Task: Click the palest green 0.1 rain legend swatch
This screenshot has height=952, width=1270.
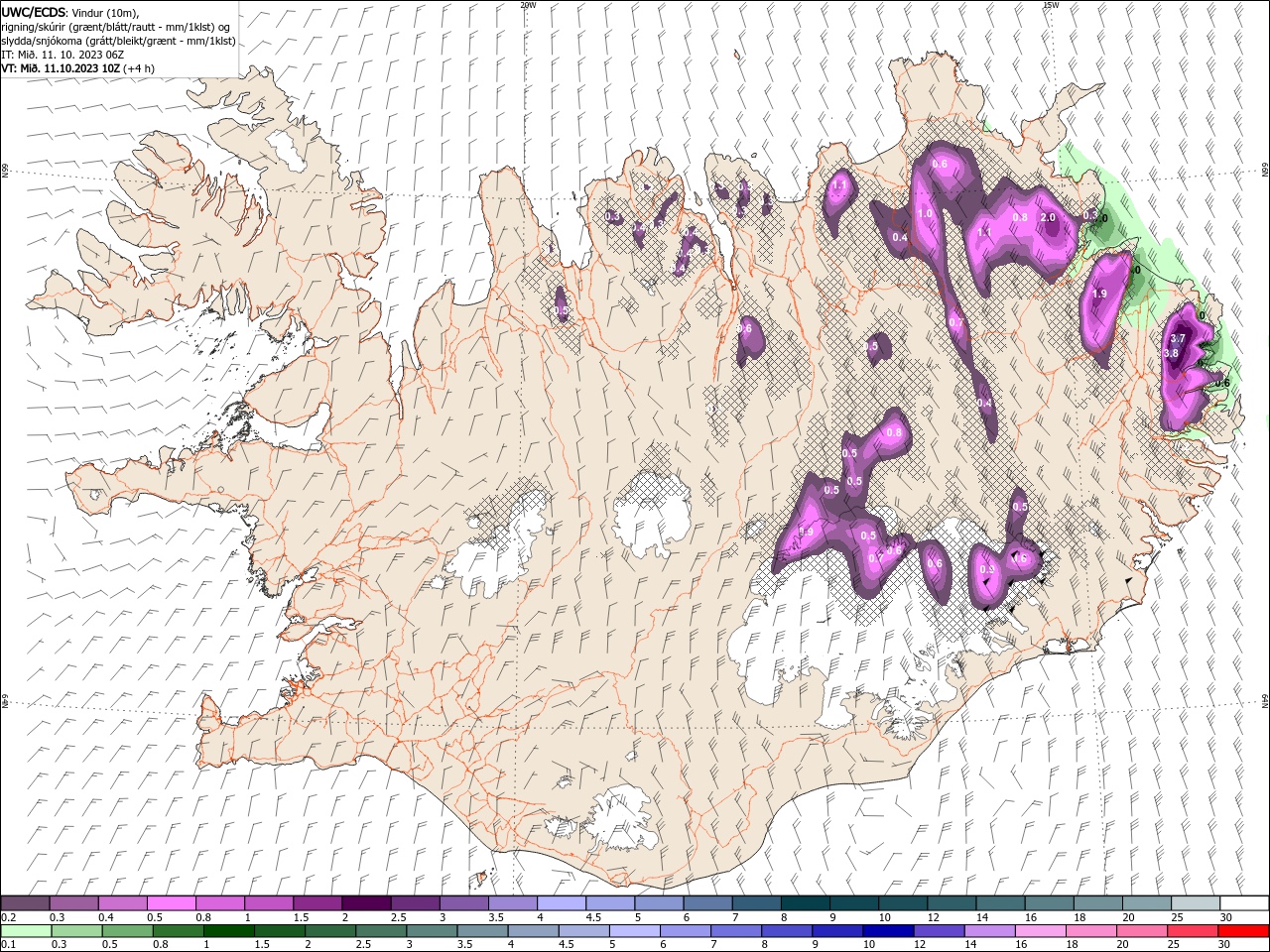Action: pos(25,931)
